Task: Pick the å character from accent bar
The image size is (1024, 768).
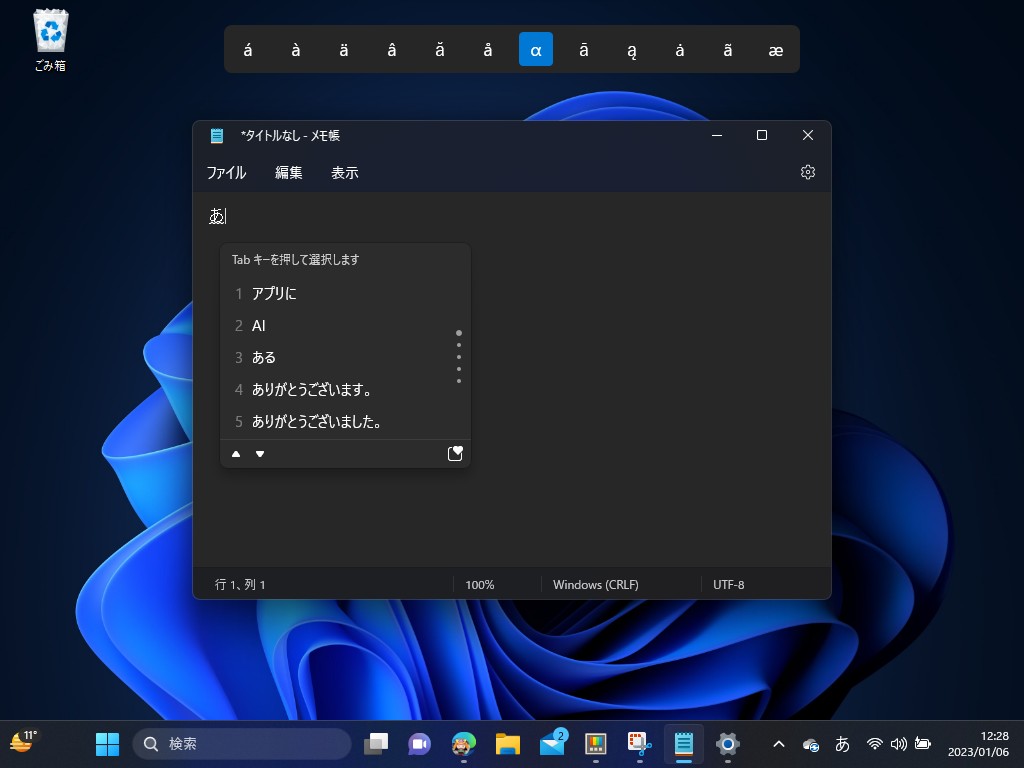Action: click(x=488, y=49)
